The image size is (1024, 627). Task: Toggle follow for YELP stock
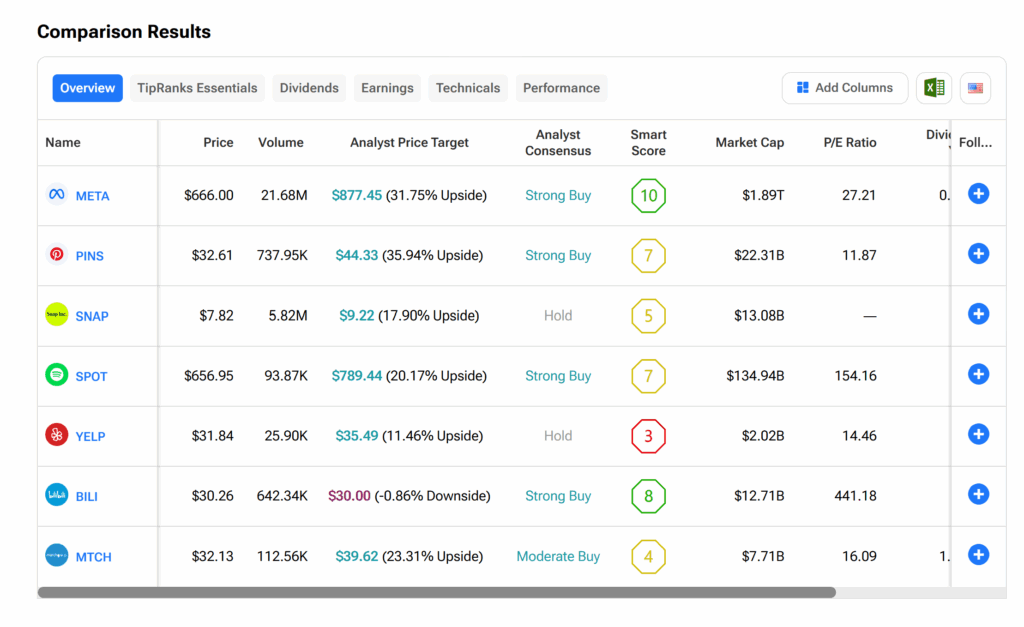point(978,434)
